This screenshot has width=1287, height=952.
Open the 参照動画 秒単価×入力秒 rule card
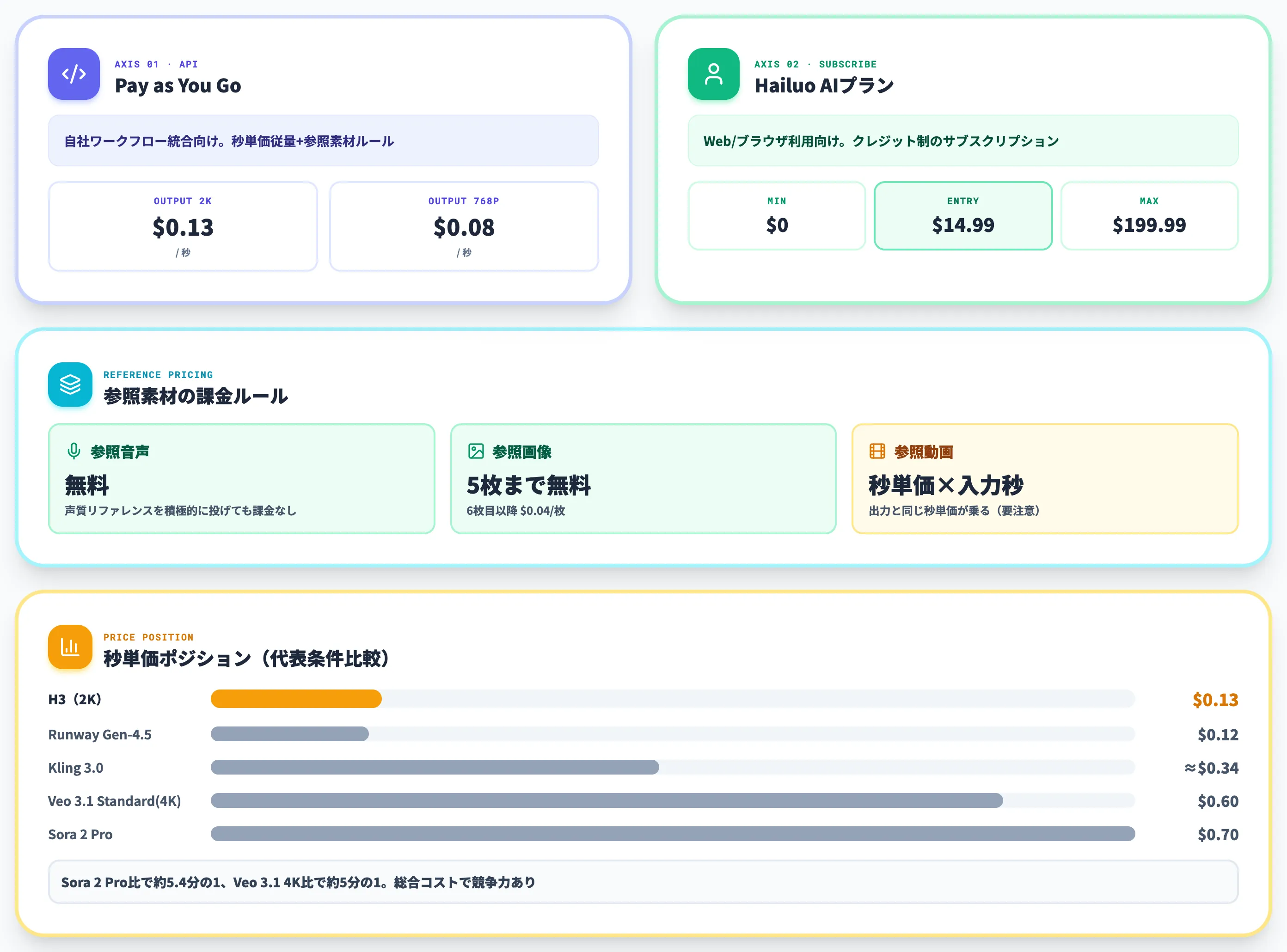click(1045, 478)
